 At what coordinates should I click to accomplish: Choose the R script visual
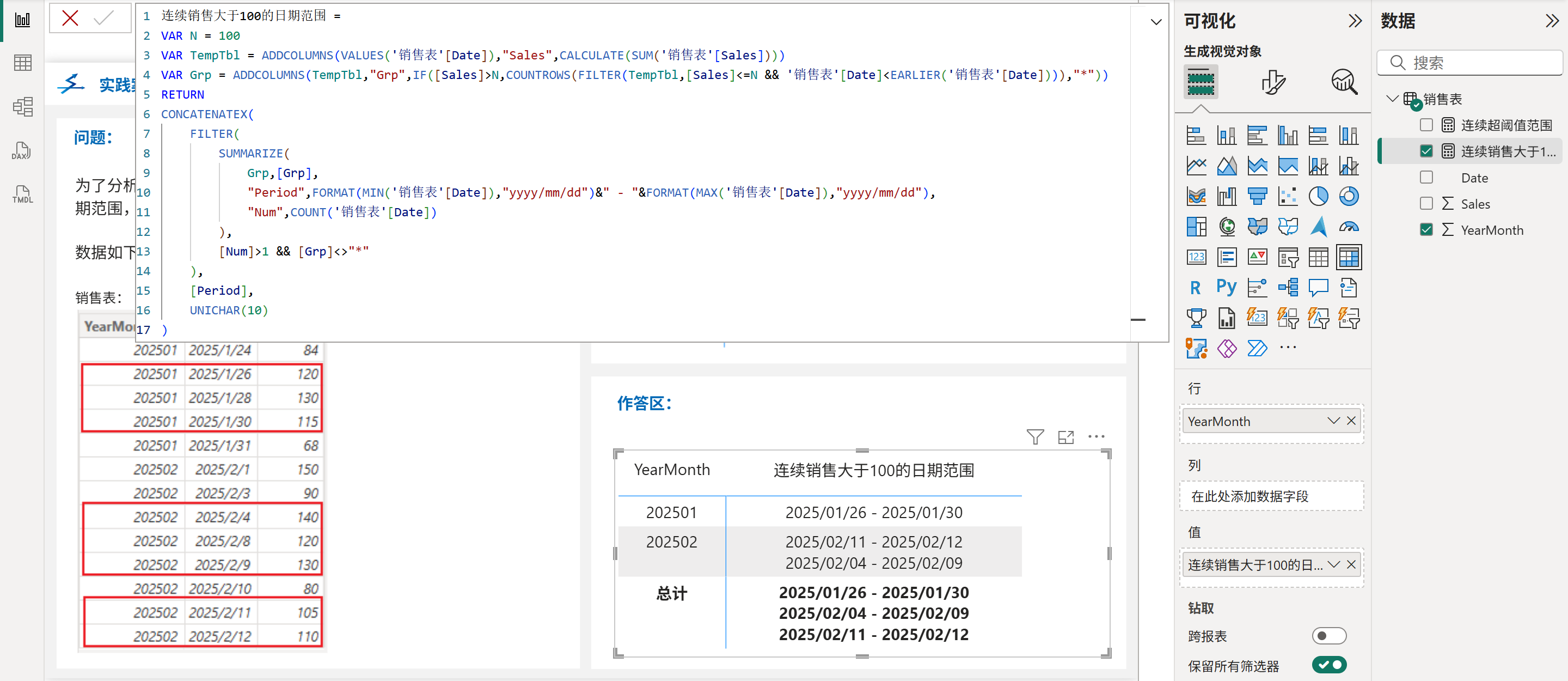tap(1196, 287)
